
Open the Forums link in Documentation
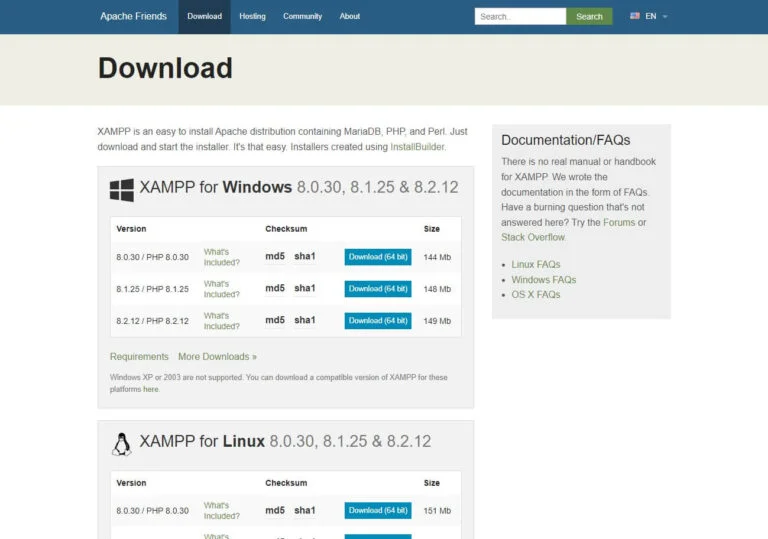(619, 222)
